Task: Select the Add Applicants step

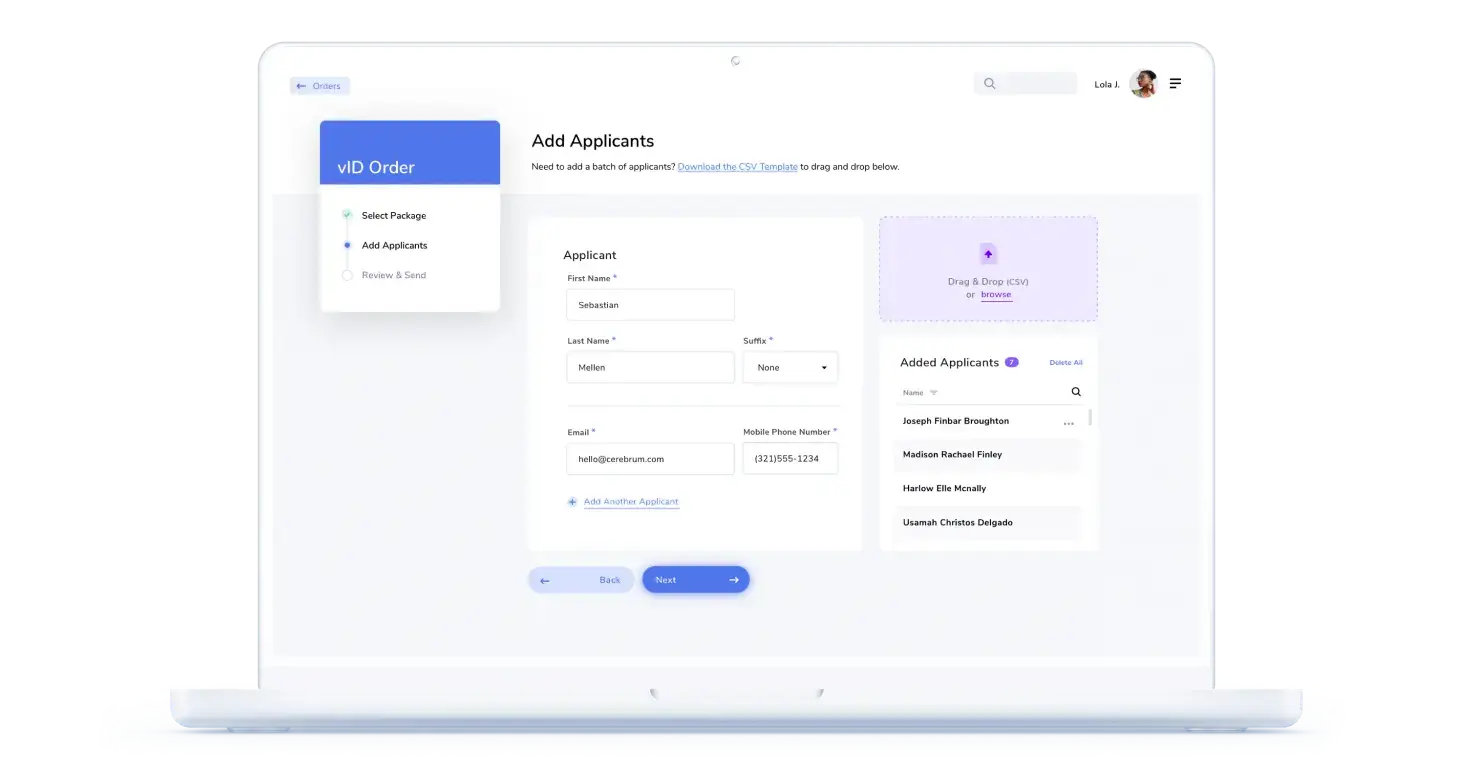Action: tap(394, 246)
